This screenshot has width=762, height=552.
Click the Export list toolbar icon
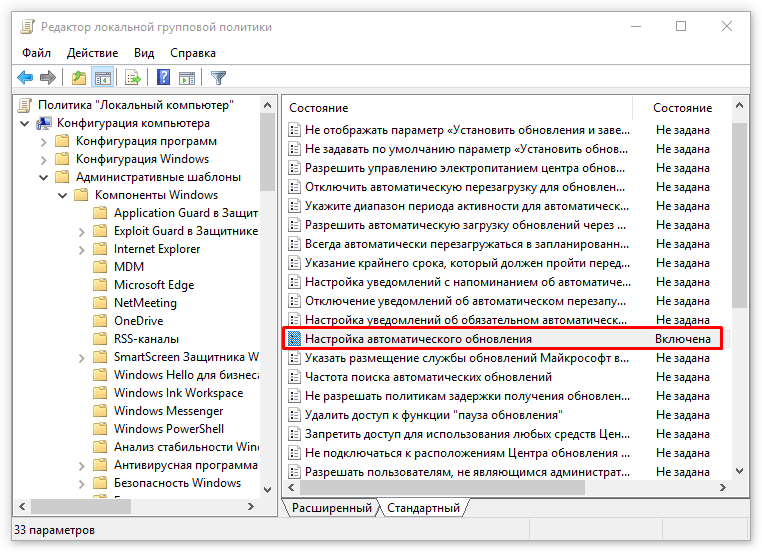[x=132, y=77]
